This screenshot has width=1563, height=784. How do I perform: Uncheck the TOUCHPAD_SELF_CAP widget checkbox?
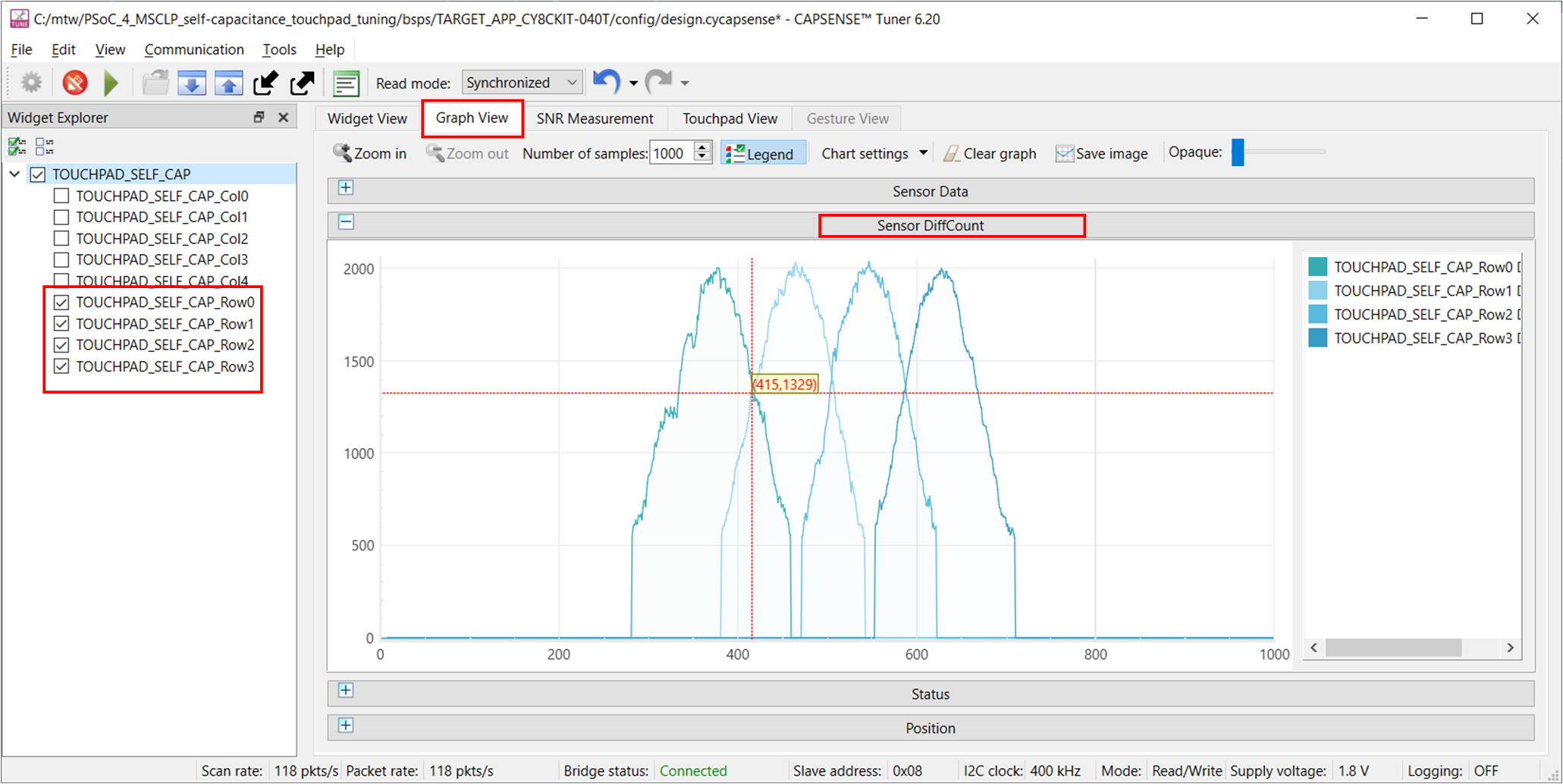38,174
